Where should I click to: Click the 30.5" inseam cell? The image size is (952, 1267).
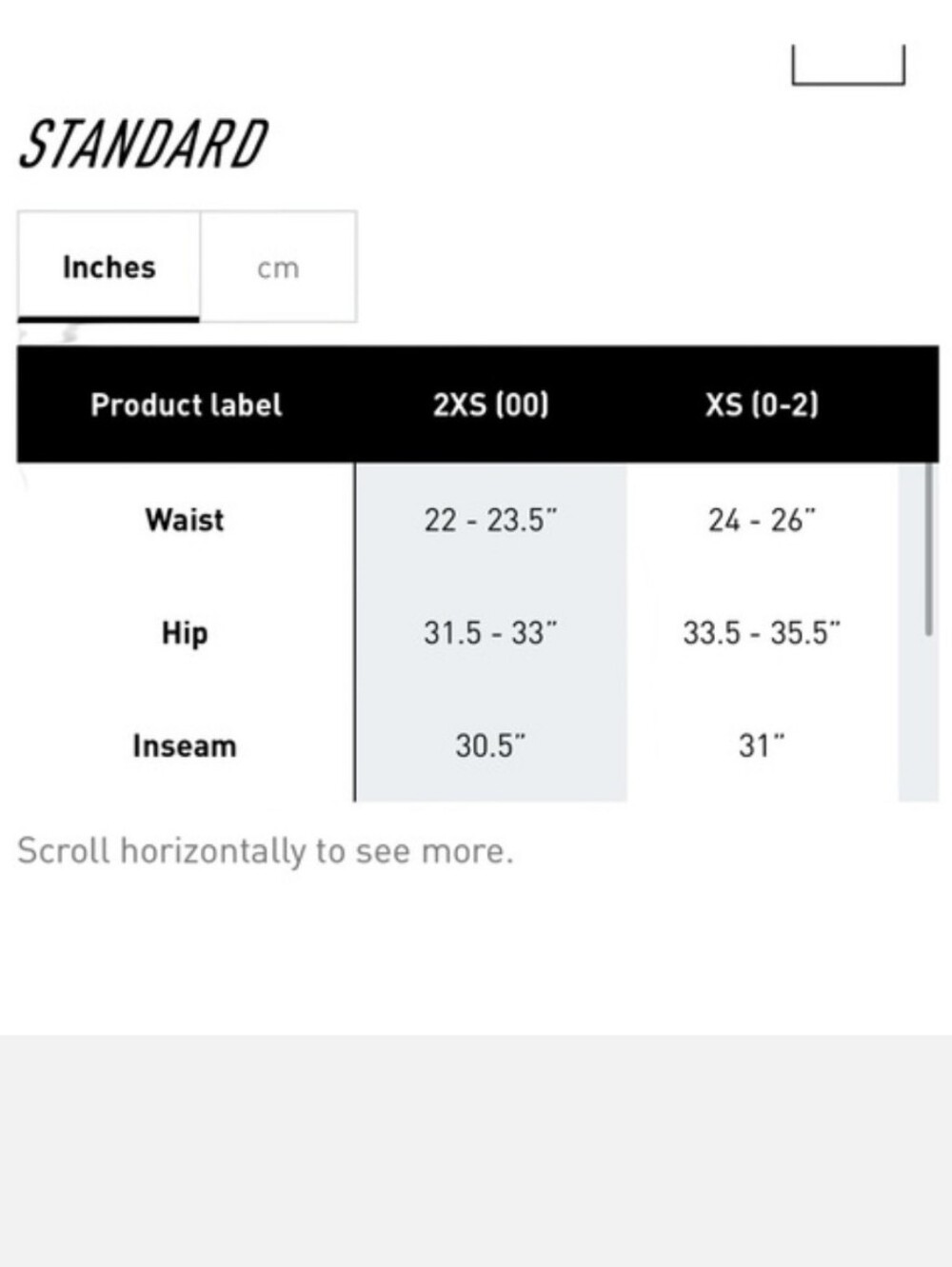coord(490,745)
